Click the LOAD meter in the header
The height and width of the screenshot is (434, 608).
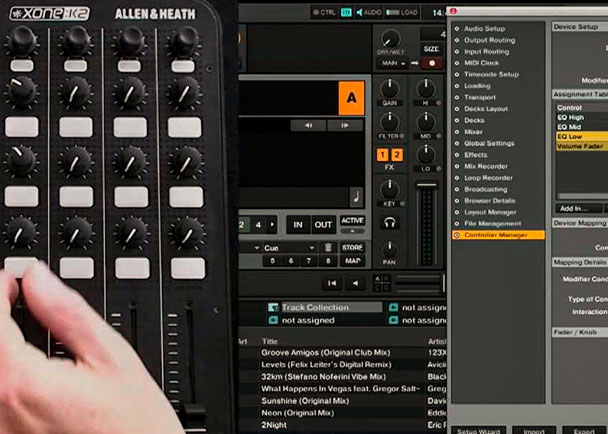point(402,12)
